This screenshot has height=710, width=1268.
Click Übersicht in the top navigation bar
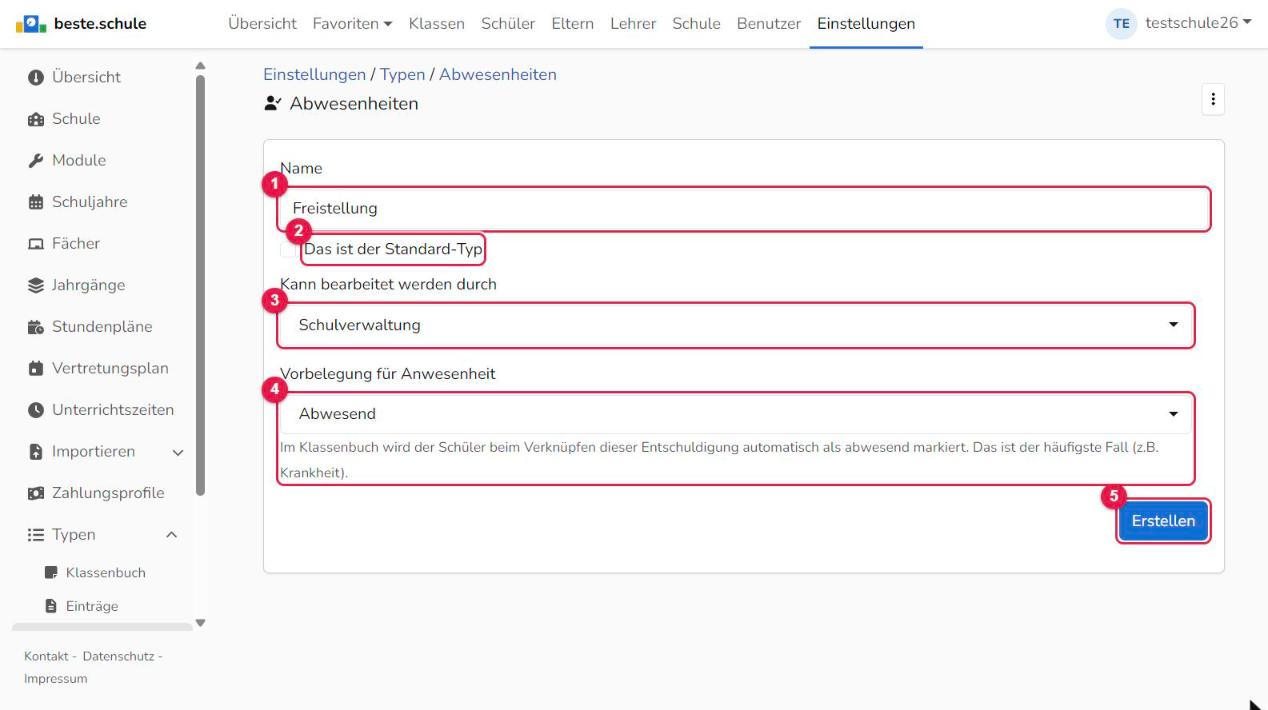pos(262,24)
